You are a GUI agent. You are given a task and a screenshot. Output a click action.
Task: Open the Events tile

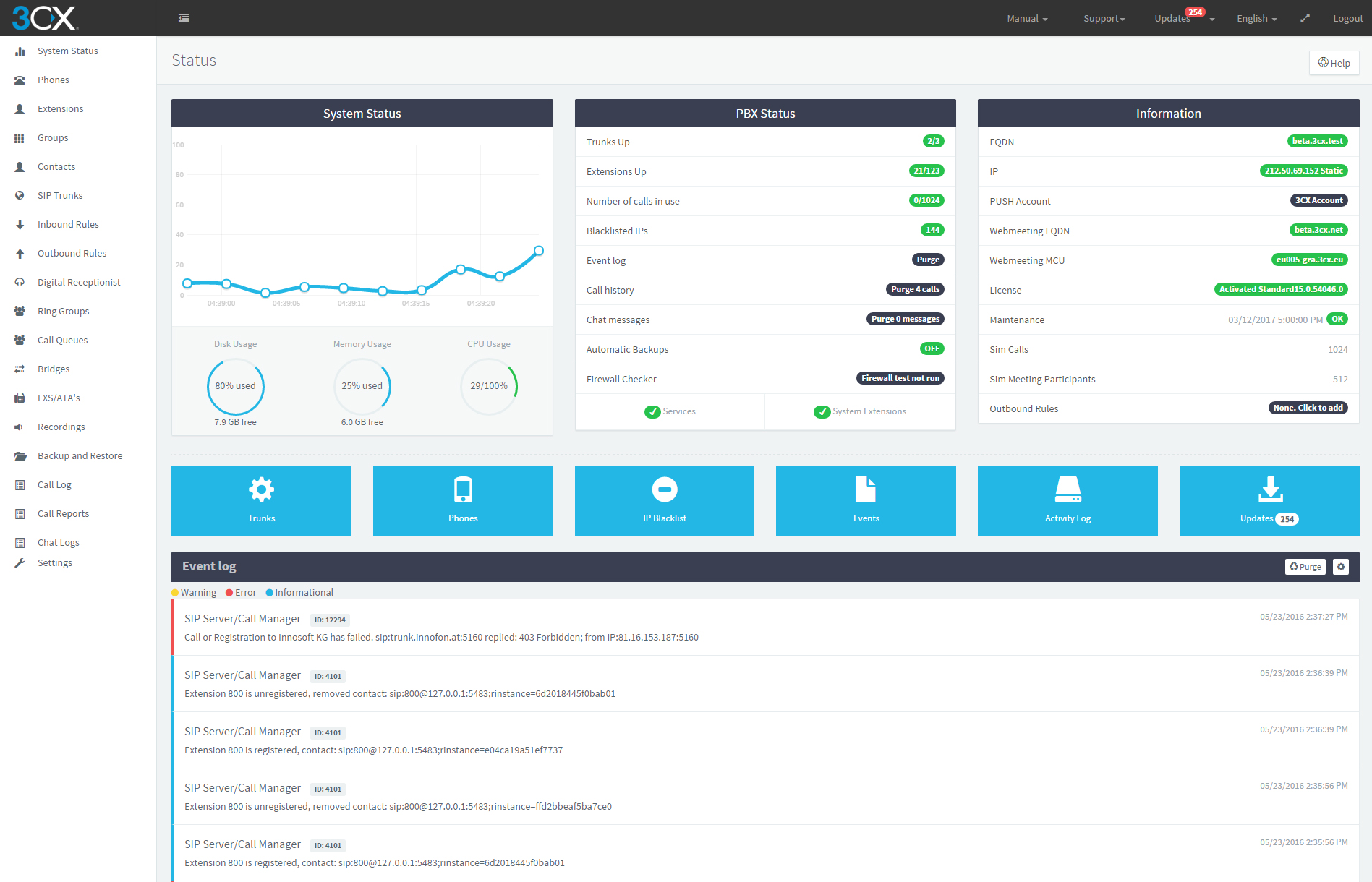(866, 500)
